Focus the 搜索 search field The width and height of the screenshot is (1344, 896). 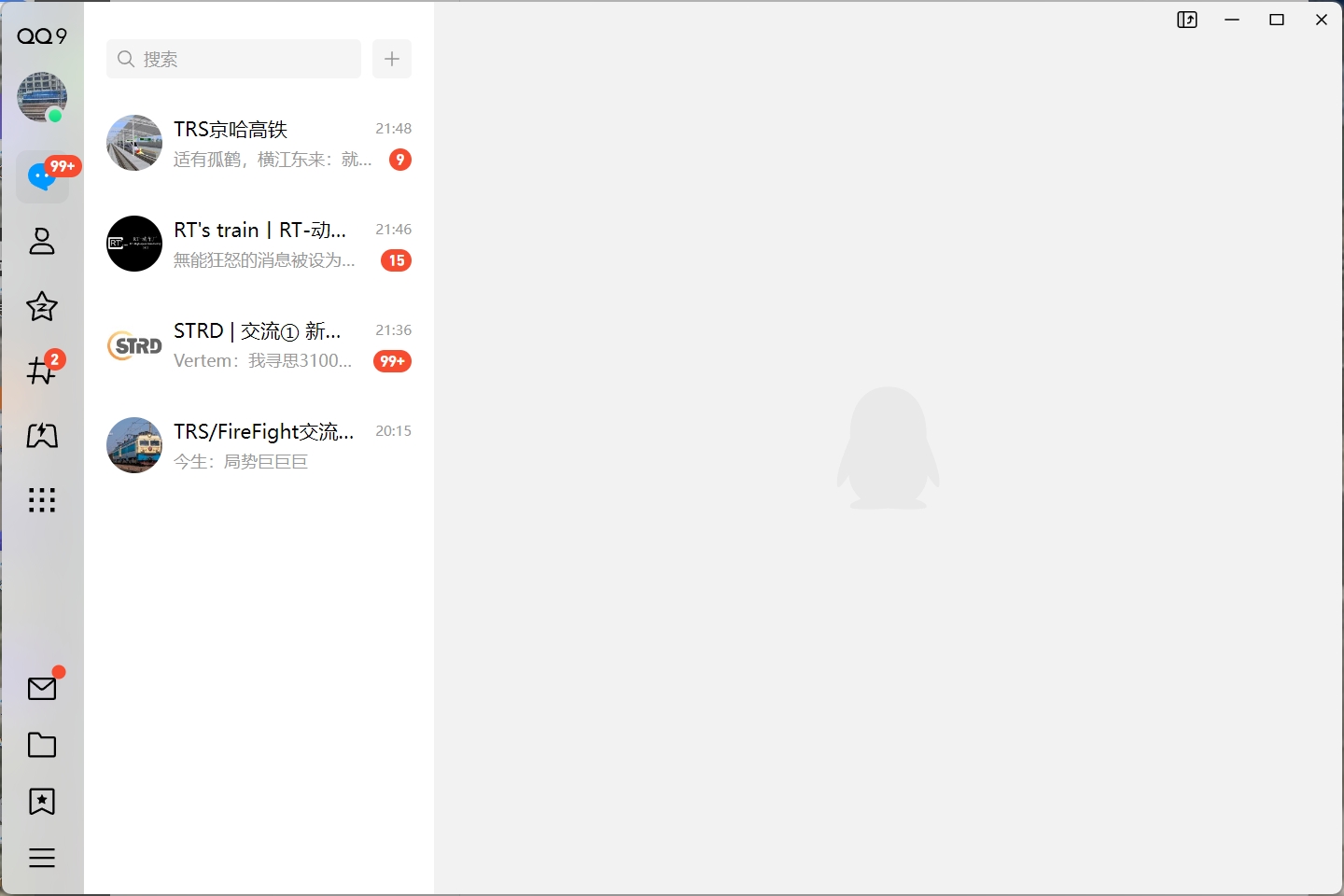click(233, 59)
